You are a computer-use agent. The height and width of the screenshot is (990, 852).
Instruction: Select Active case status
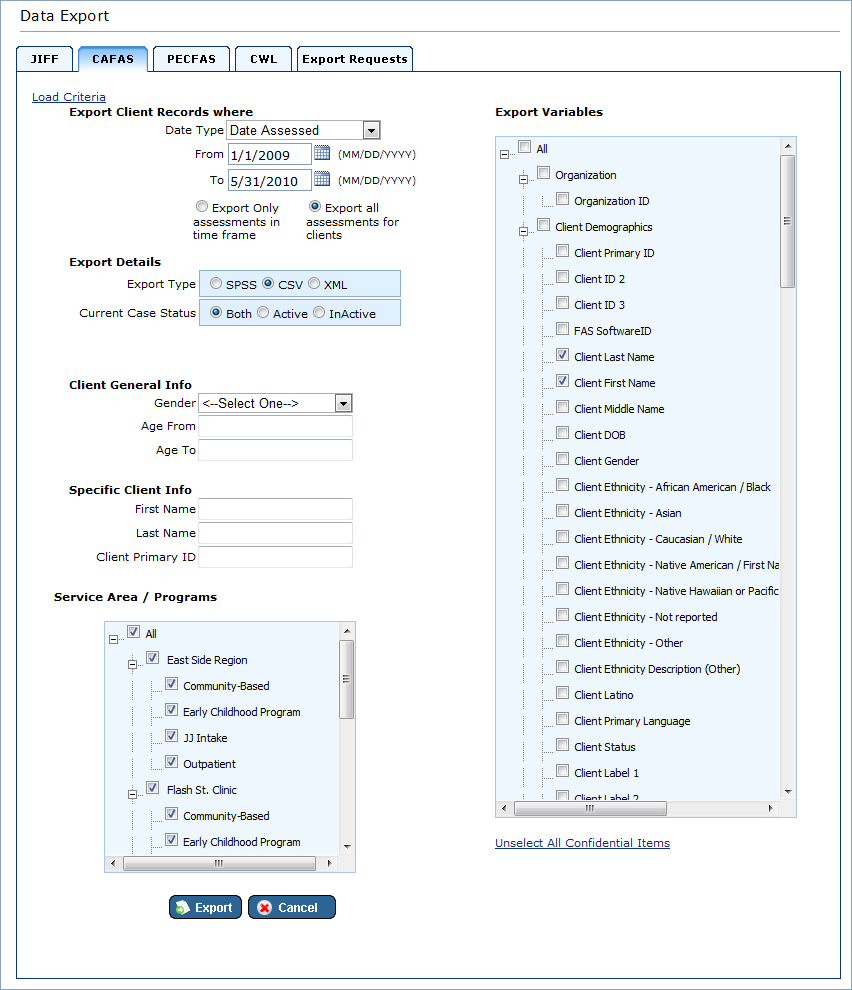[x=263, y=313]
